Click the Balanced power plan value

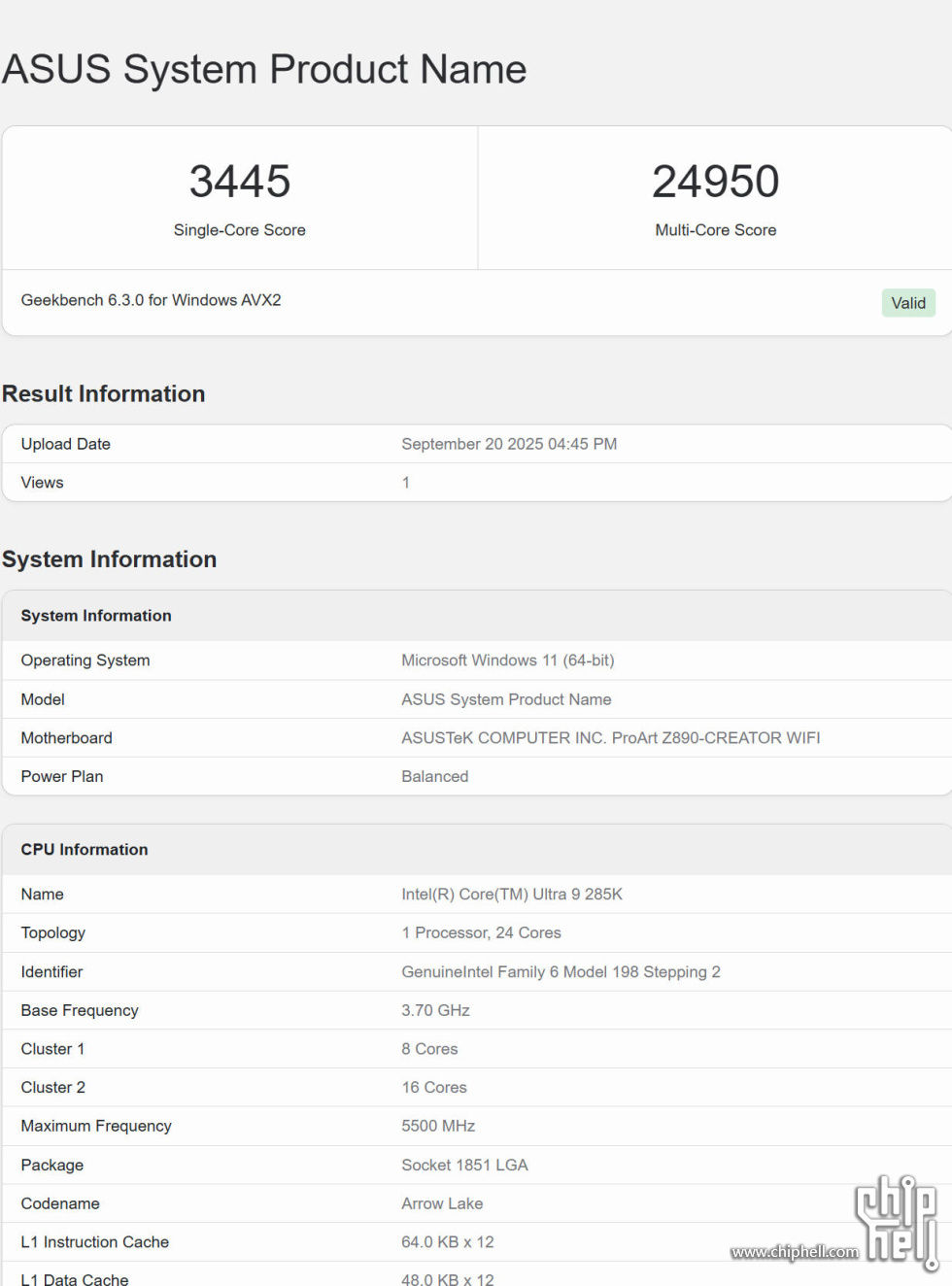[434, 777]
